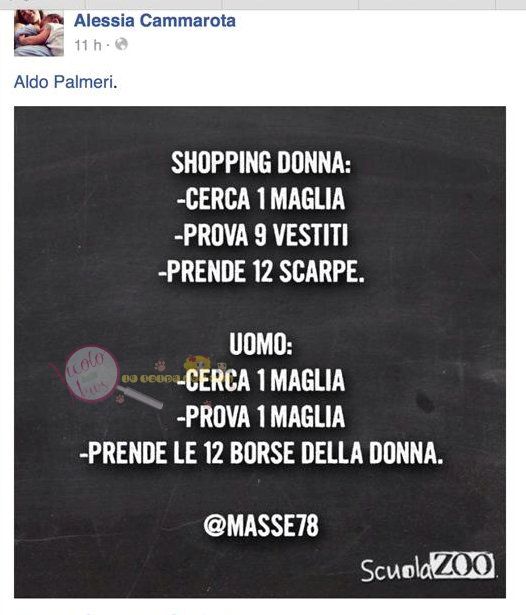Click the PRENDE LE 12 BORSE DELLA DONNA line
This screenshot has width=526, height=615.
tap(261, 453)
